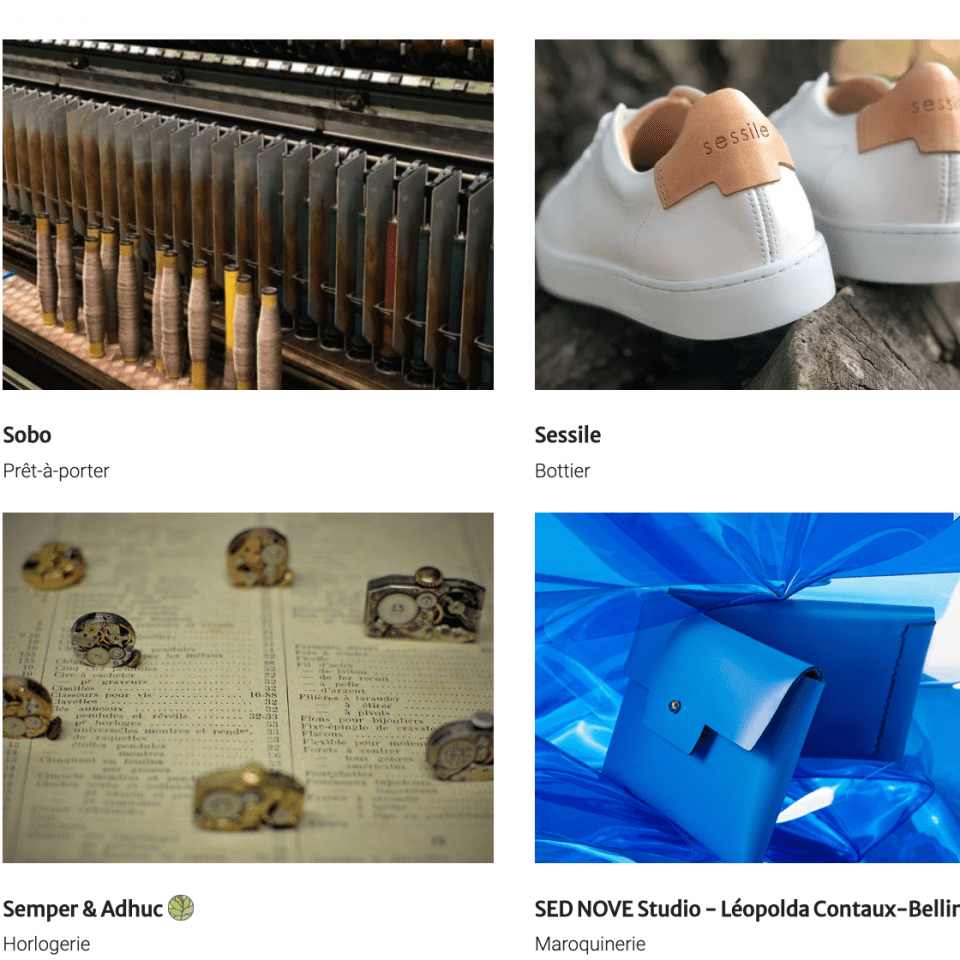Open the Semper & Adhuc title link

click(x=83, y=909)
